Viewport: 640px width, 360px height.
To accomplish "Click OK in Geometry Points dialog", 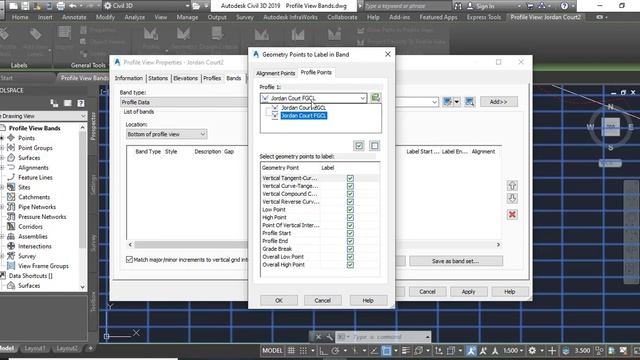I will click(x=279, y=300).
